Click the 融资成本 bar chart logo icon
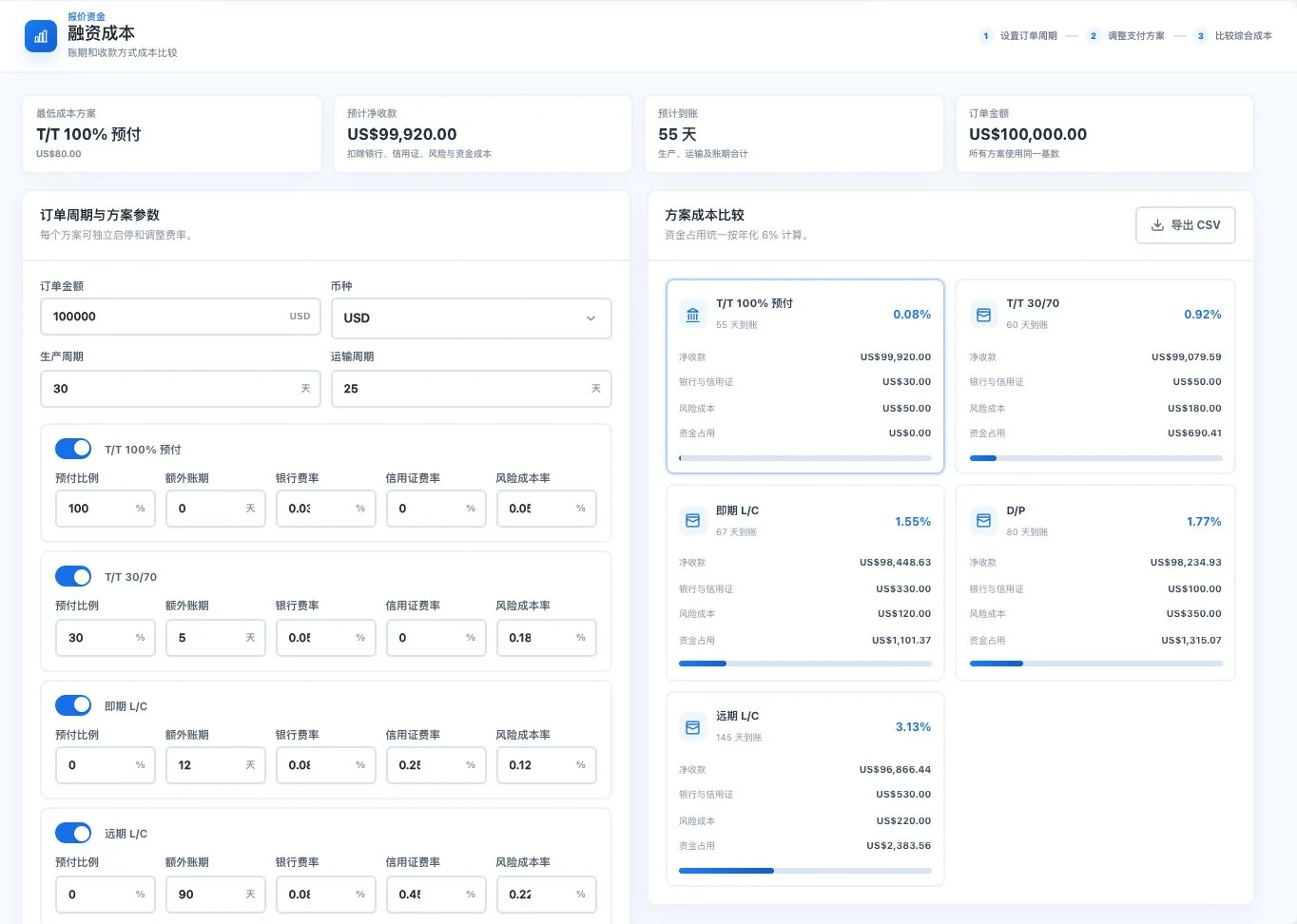The image size is (1297, 924). pyautogui.click(x=41, y=36)
